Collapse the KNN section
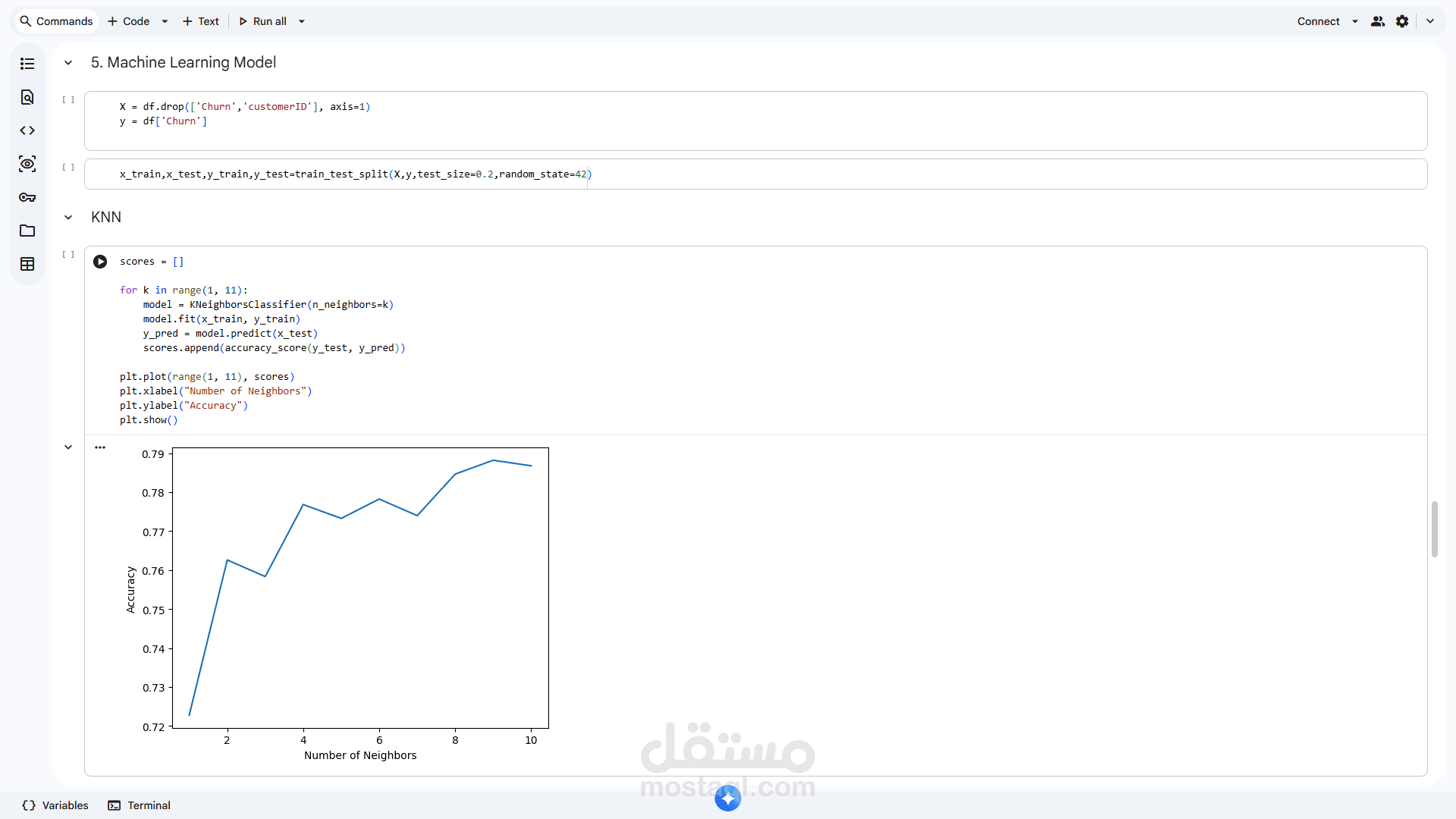 pos(68,218)
